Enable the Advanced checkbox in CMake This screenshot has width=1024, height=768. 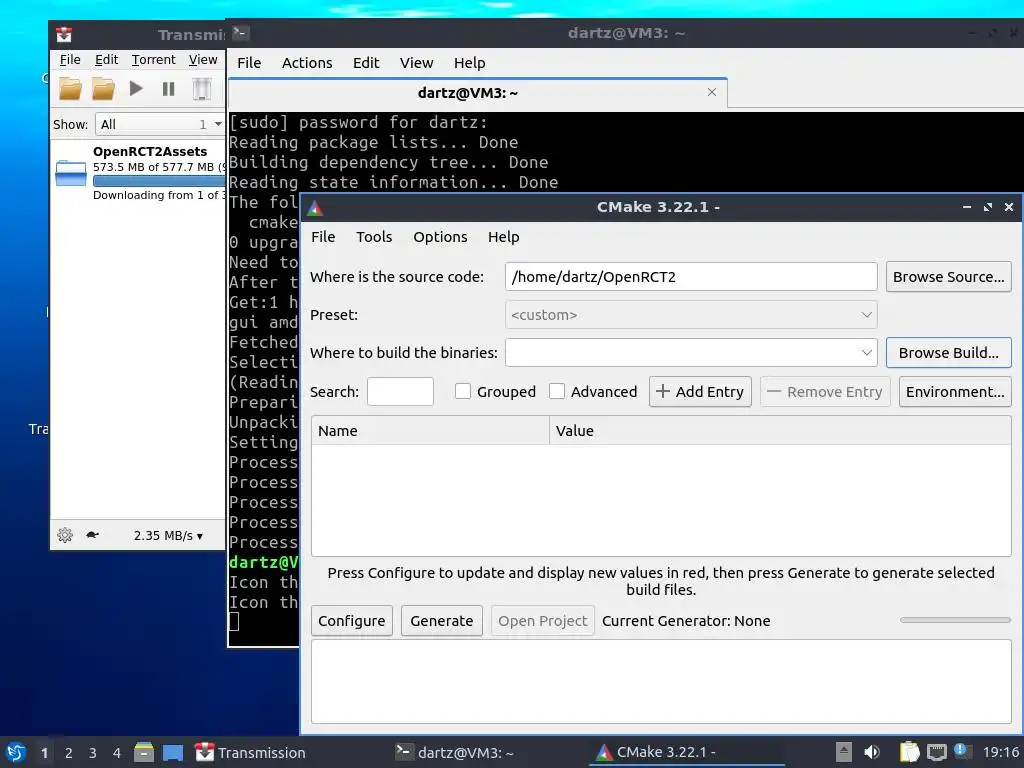(556, 391)
